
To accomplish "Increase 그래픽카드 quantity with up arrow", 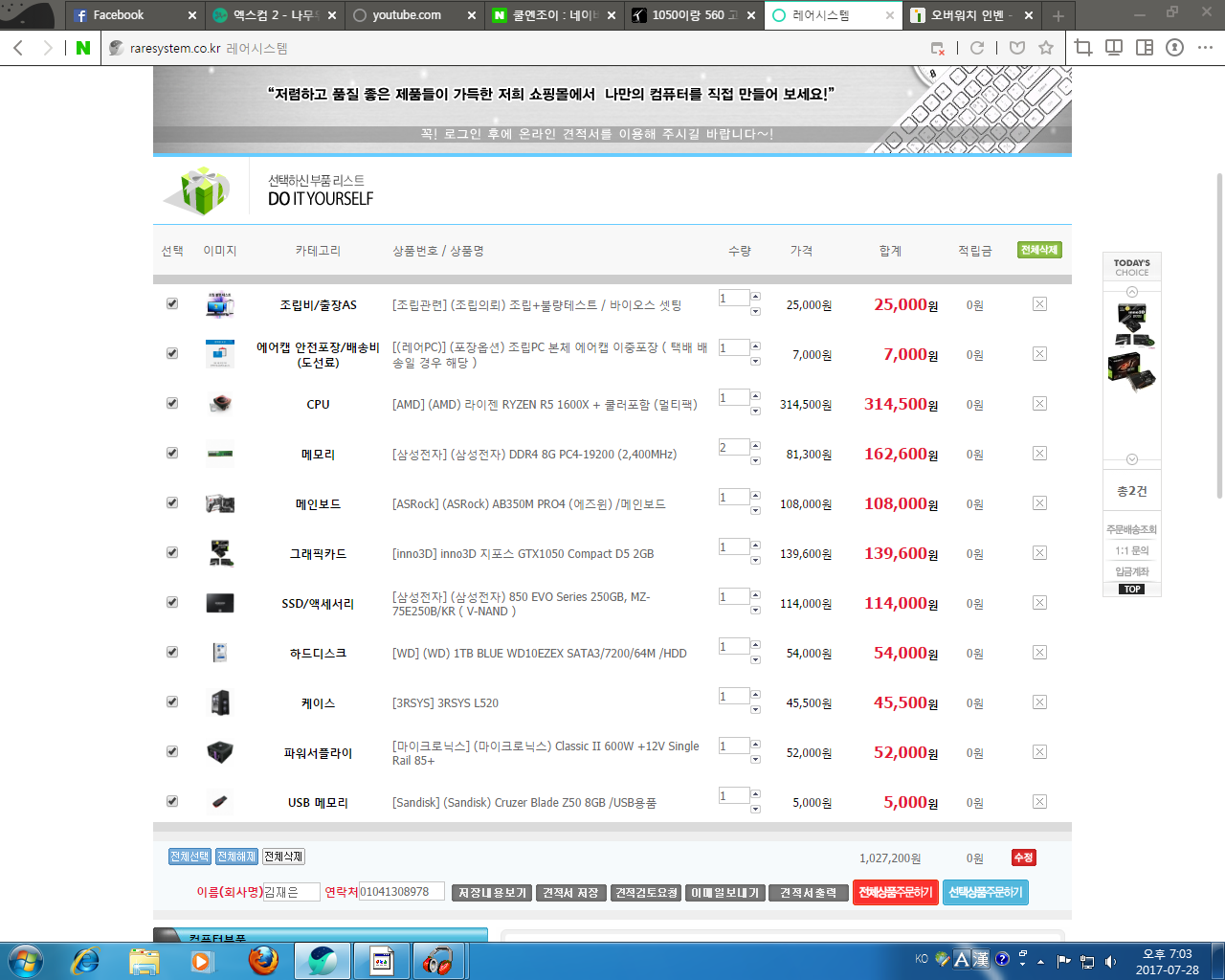I will click(x=755, y=546).
